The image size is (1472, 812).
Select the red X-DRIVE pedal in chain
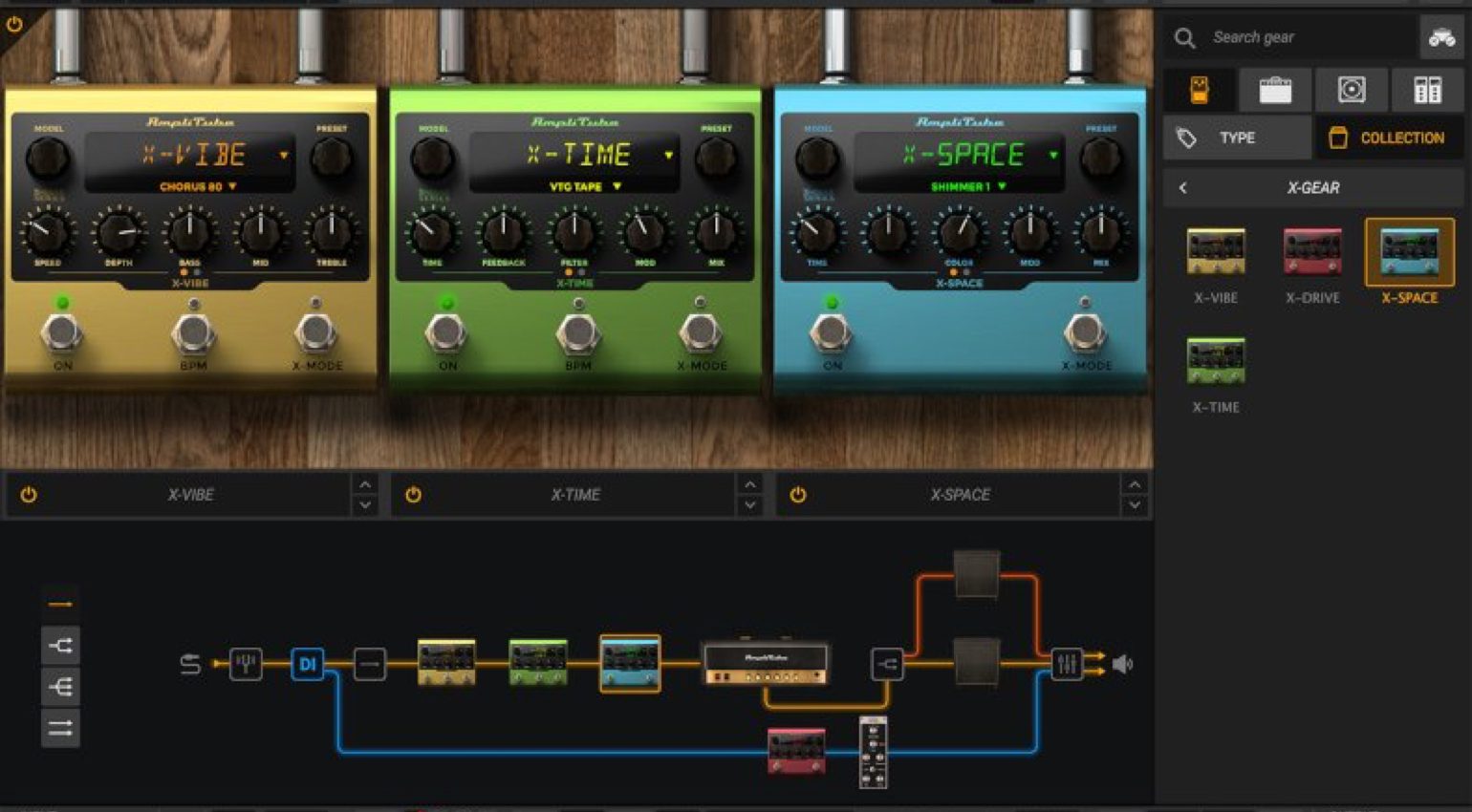click(796, 751)
